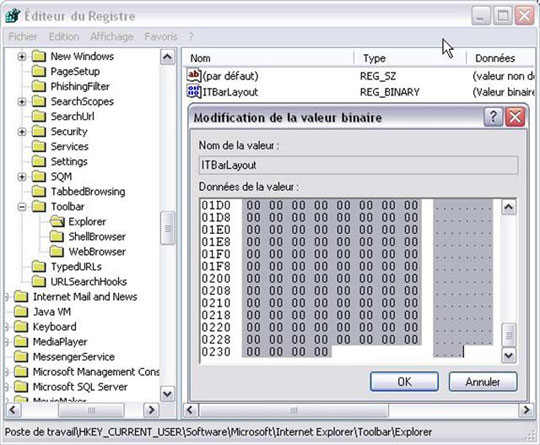Click the tree pane scroll down arrow
540x445 pixels.
[167, 393]
